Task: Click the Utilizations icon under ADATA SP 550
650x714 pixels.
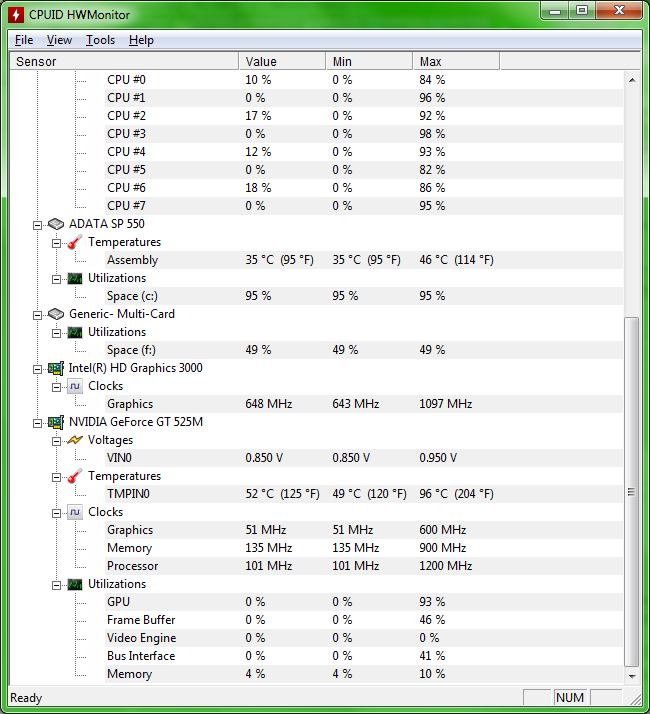Action: (x=75, y=278)
